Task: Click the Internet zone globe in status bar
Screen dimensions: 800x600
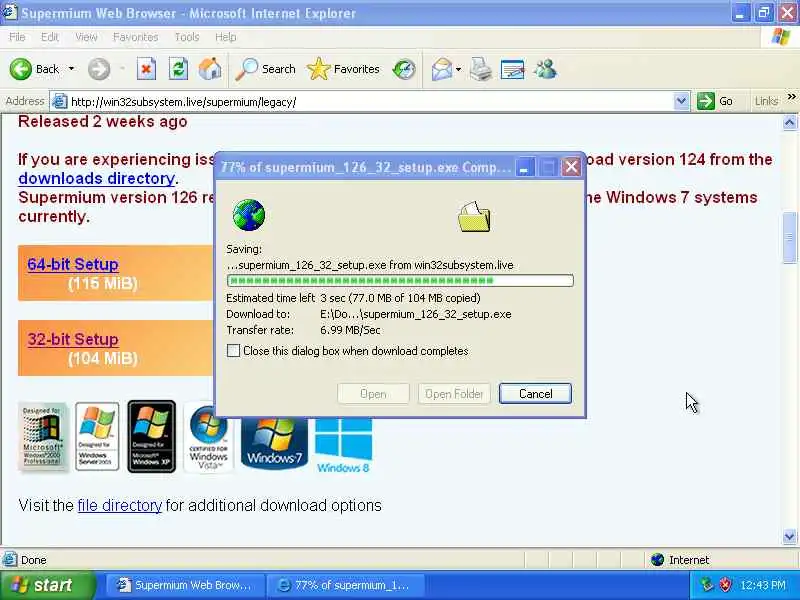Action: [657, 560]
